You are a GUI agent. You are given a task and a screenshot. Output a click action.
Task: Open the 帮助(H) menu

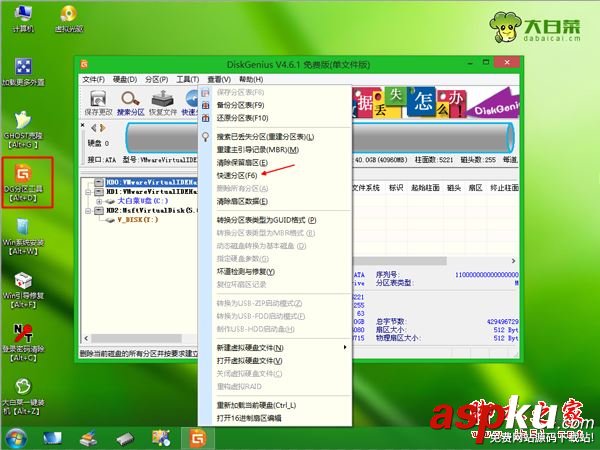[251, 79]
